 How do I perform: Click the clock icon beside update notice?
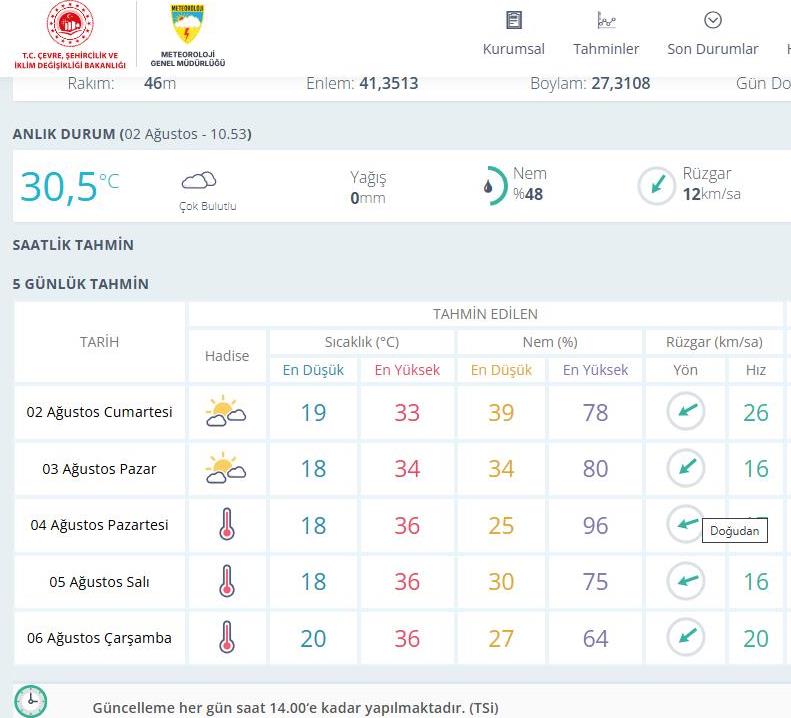click(31, 701)
